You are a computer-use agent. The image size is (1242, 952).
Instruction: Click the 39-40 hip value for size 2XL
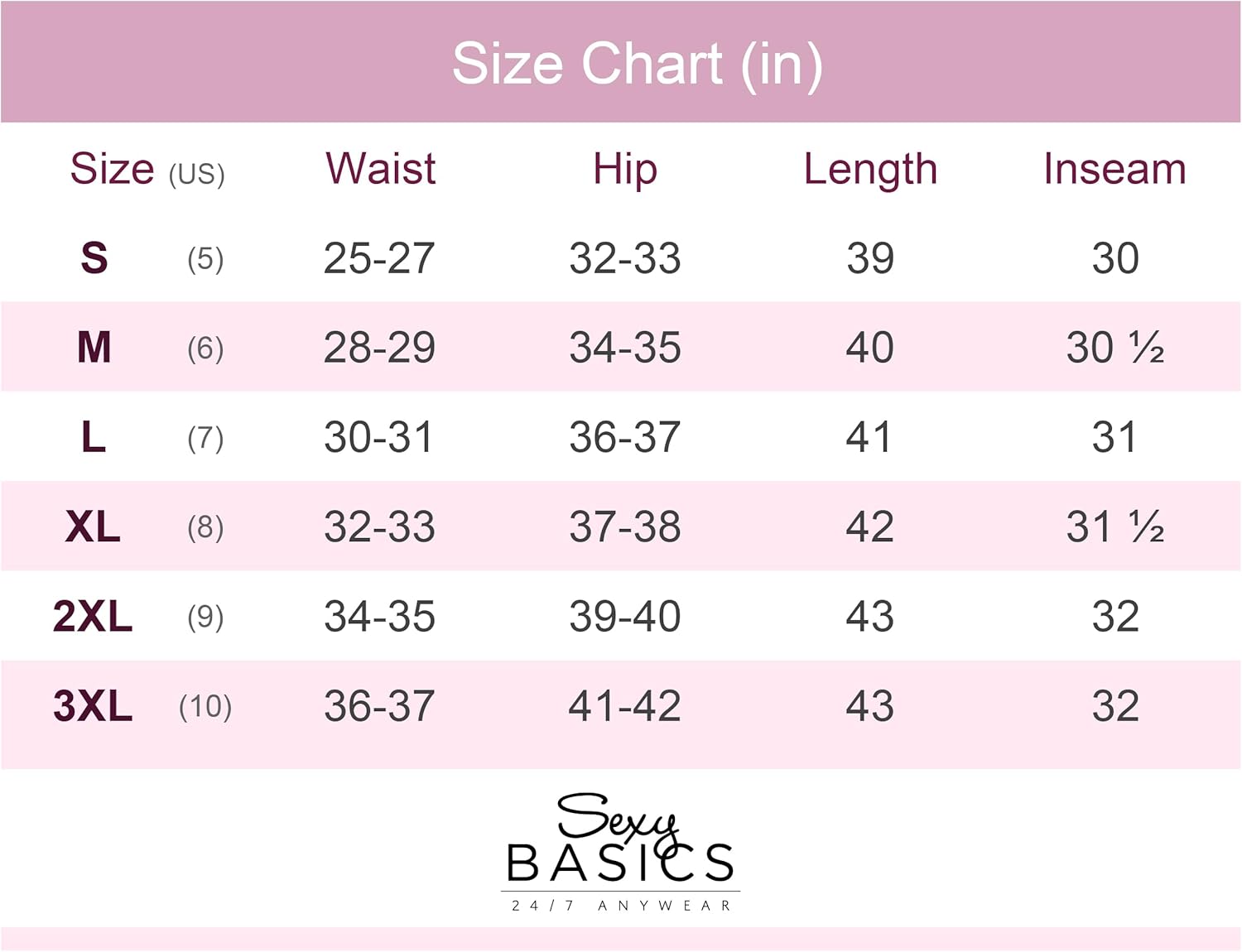pyautogui.click(x=625, y=617)
